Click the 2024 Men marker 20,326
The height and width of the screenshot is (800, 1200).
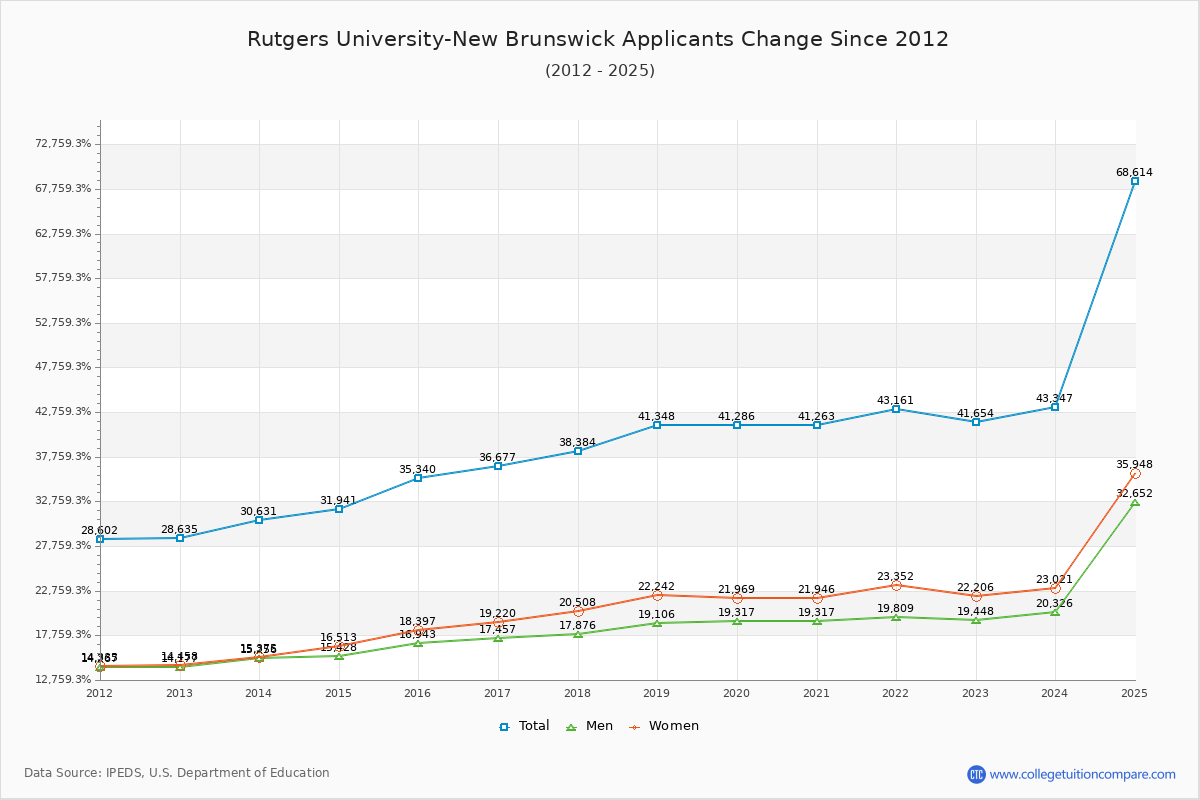[x=1055, y=611]
